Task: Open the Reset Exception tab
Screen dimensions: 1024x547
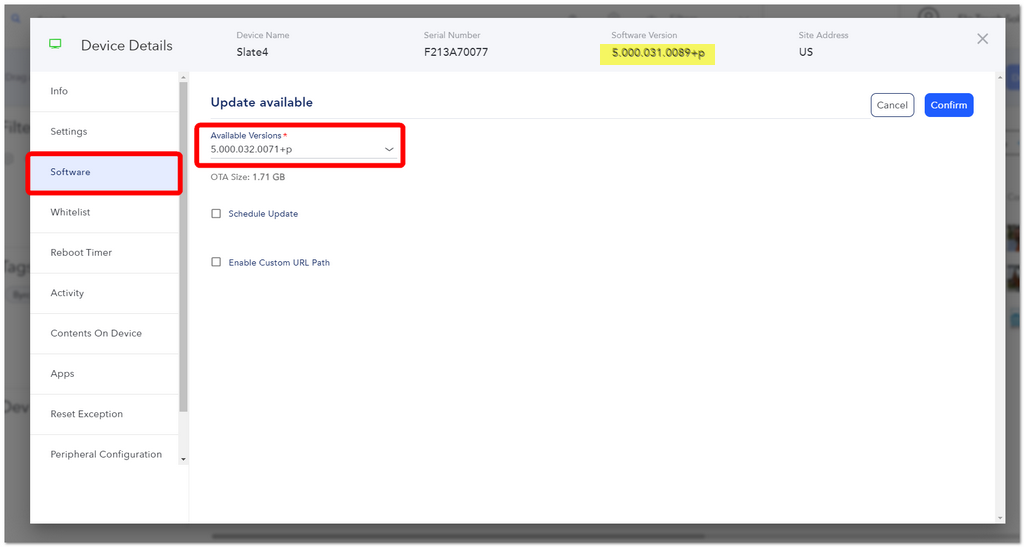Action: pos(104,414)
